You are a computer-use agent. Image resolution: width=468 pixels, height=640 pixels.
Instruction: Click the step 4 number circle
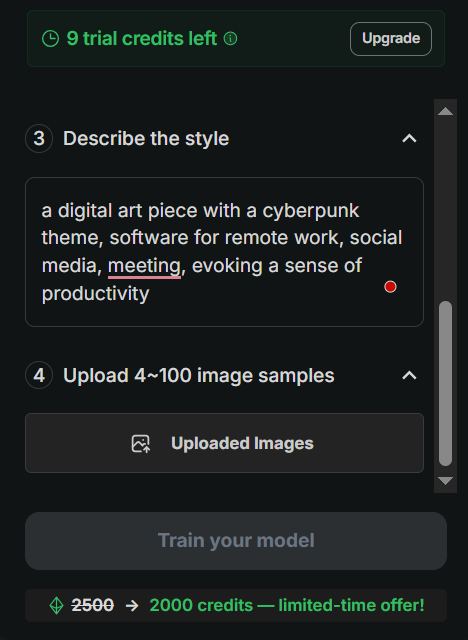pos(39,375)
